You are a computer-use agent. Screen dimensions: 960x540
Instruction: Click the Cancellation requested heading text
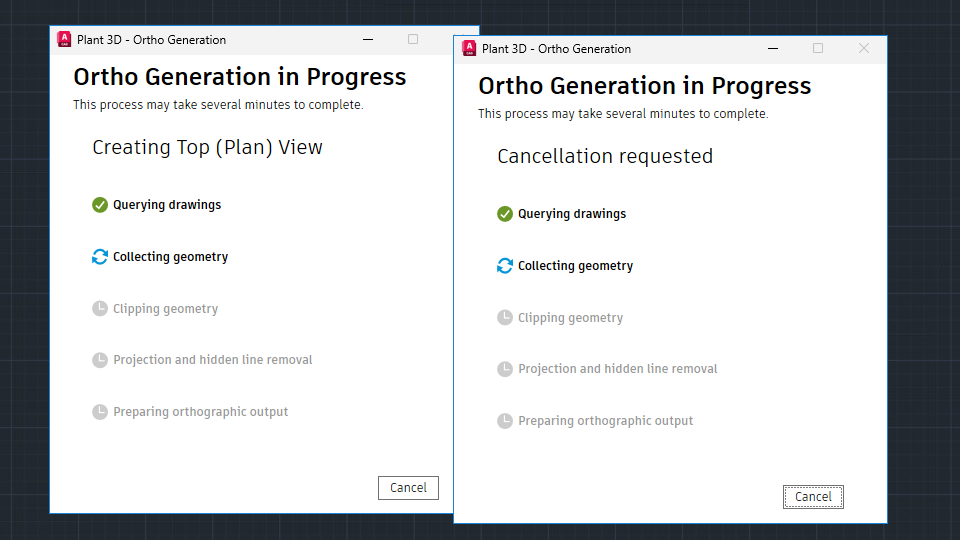tap(605, 156)
